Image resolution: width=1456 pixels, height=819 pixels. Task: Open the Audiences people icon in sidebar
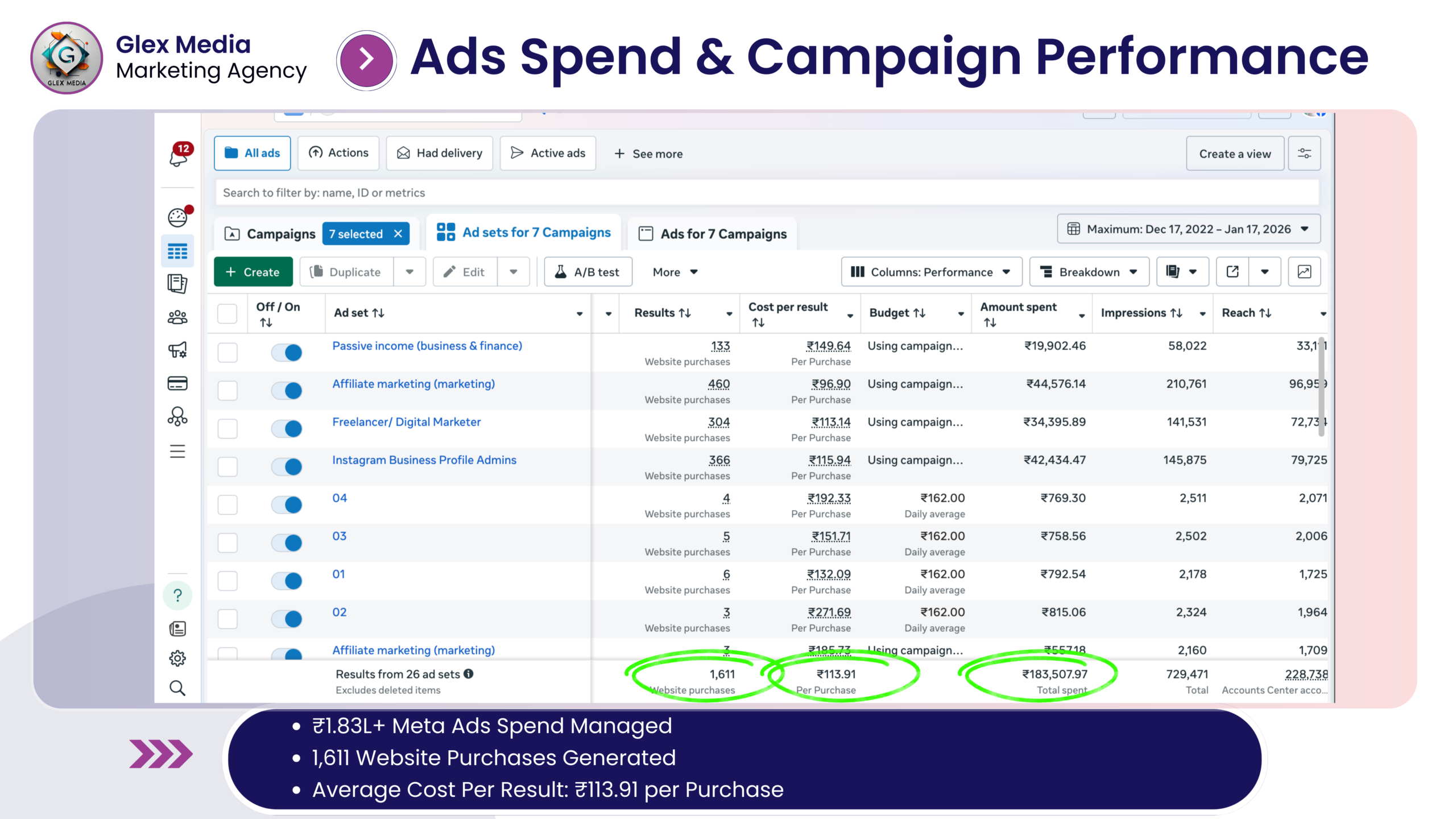point(177,317)
